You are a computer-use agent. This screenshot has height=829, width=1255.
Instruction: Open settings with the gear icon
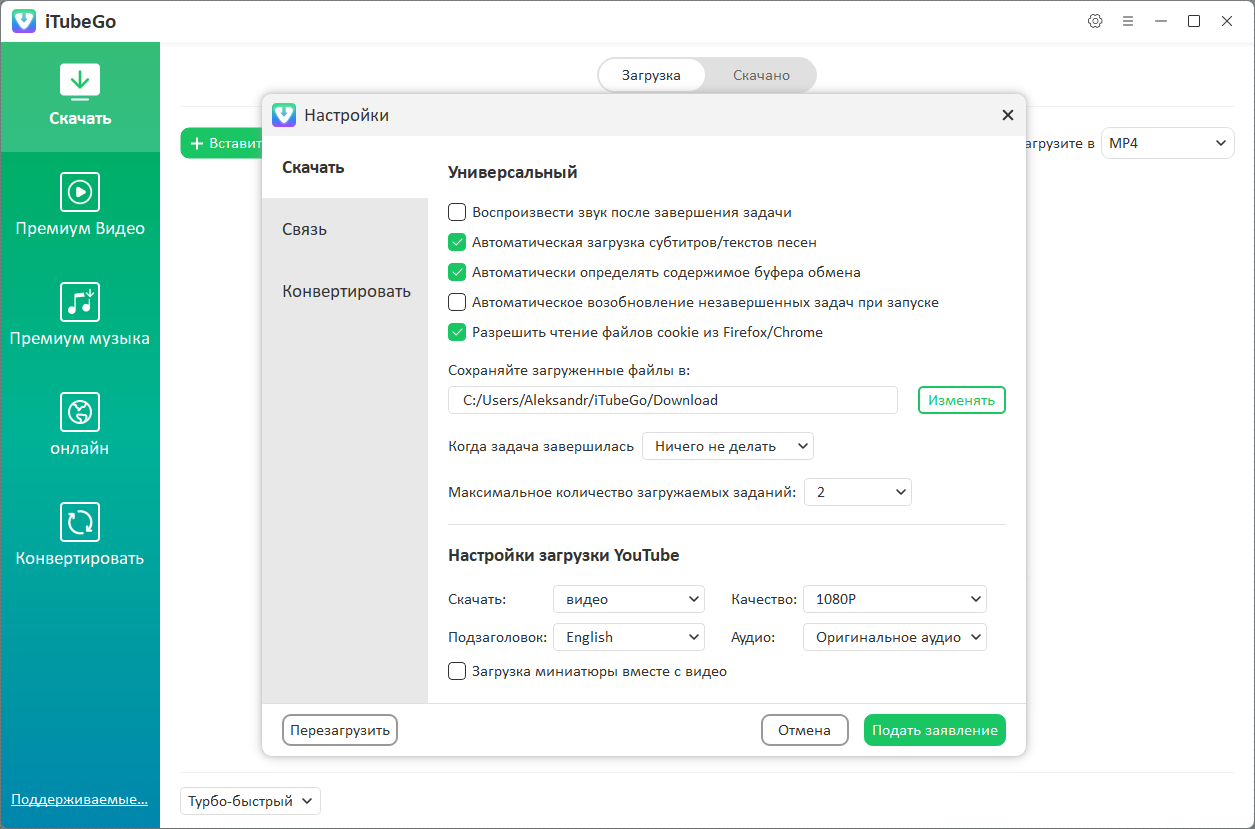click(x=1095, y=21)
